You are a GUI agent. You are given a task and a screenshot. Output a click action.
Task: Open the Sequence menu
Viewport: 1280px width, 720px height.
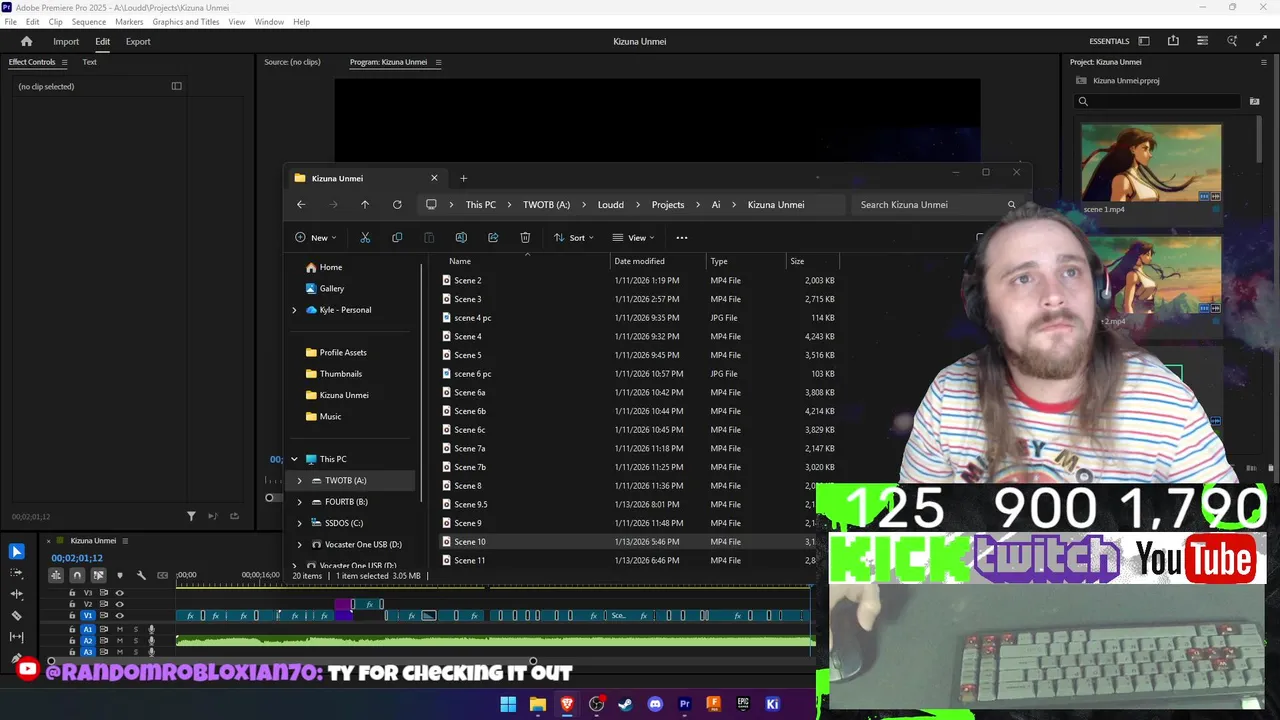pos(89,22)
